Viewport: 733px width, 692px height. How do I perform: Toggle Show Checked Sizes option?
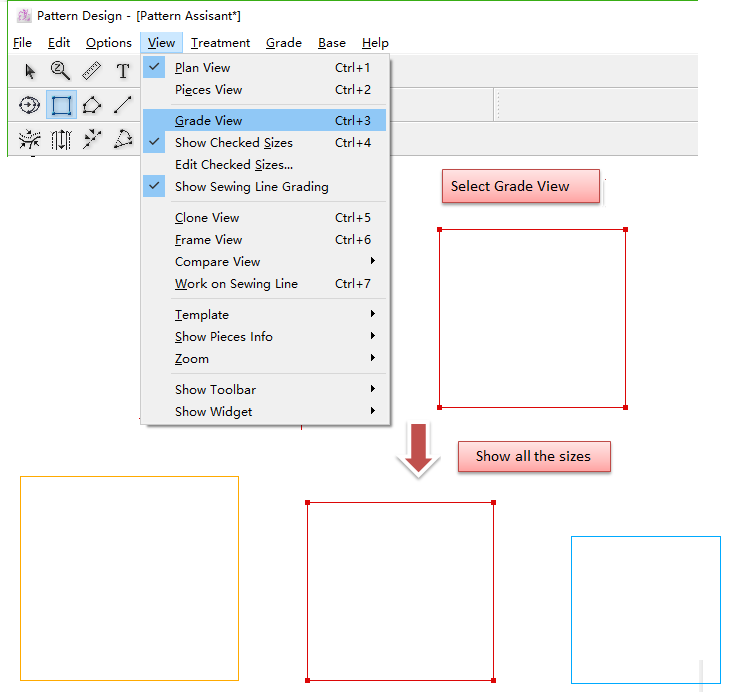point(233,143)
